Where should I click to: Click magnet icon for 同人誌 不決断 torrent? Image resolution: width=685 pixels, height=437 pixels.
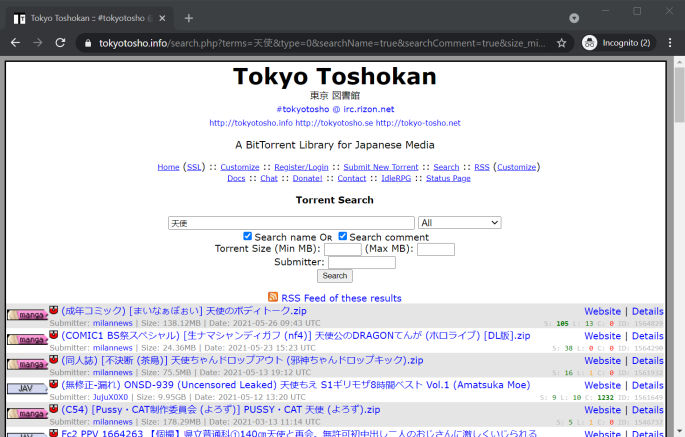pyautogui.click(x=54, y=359)
